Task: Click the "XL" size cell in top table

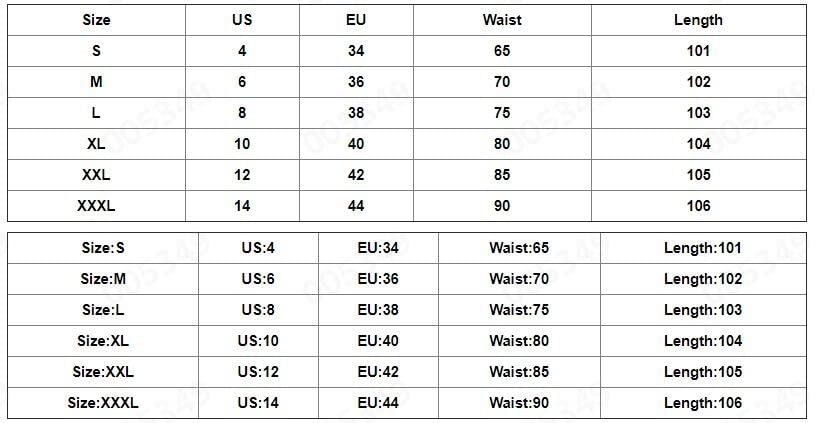Action: click(x=96, y=144)
